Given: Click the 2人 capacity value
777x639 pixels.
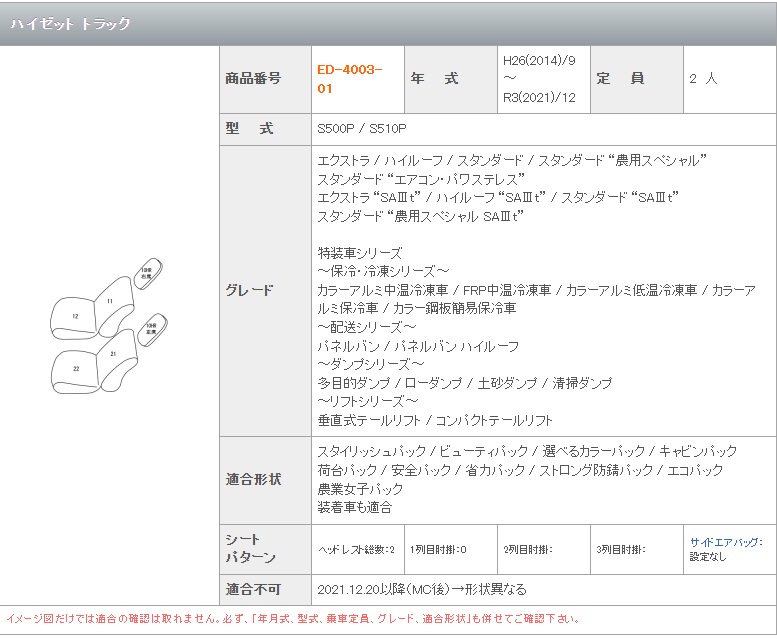Looking at the screenshot, I should tap(703, 78).
